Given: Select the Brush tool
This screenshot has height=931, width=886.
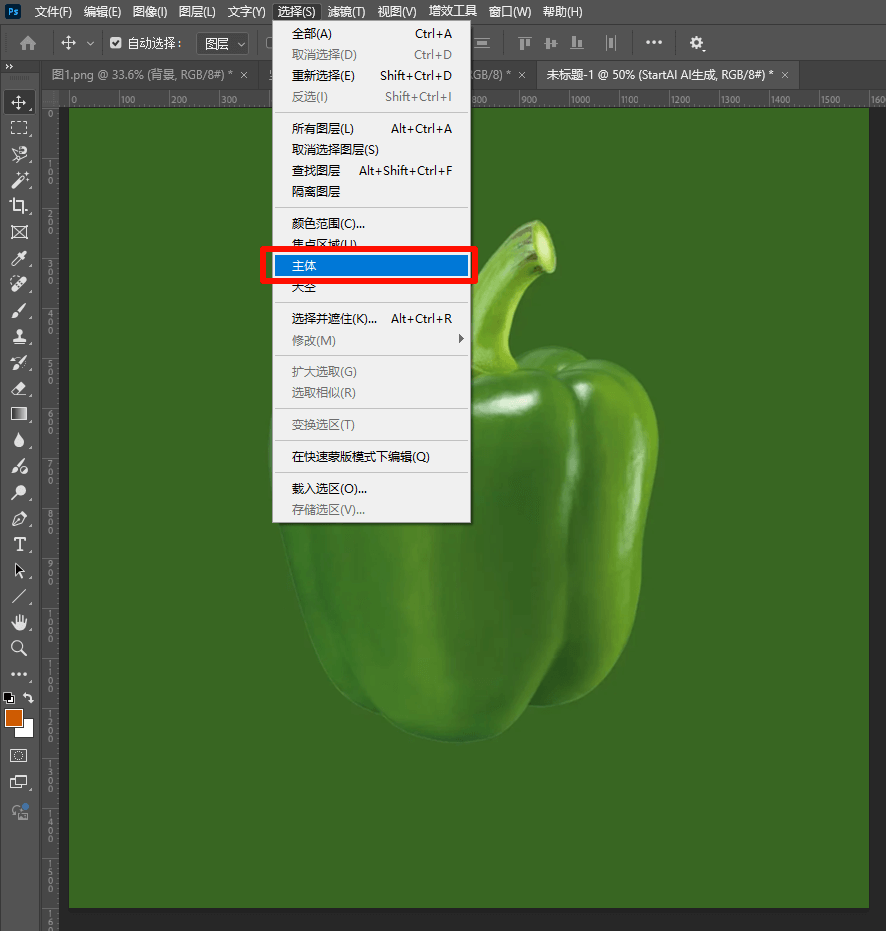Looking at the screenshot, I should click(x=19, y=310).
